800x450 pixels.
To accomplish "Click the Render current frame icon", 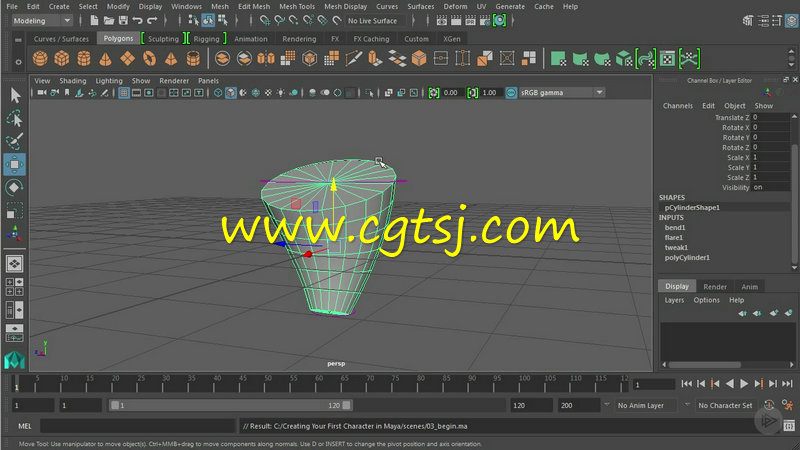I will click(456, 20).
